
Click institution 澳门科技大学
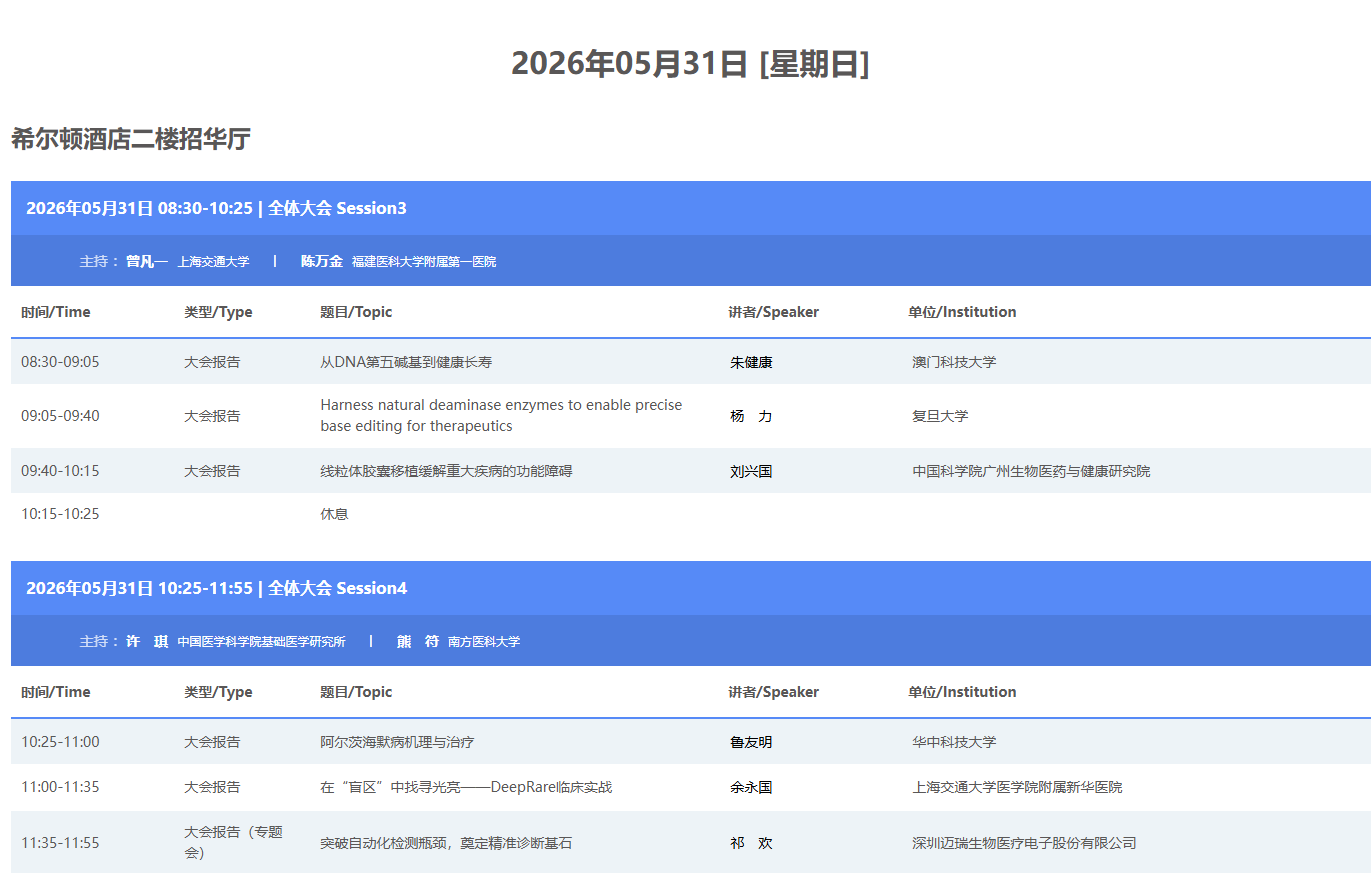pos(954,362)
